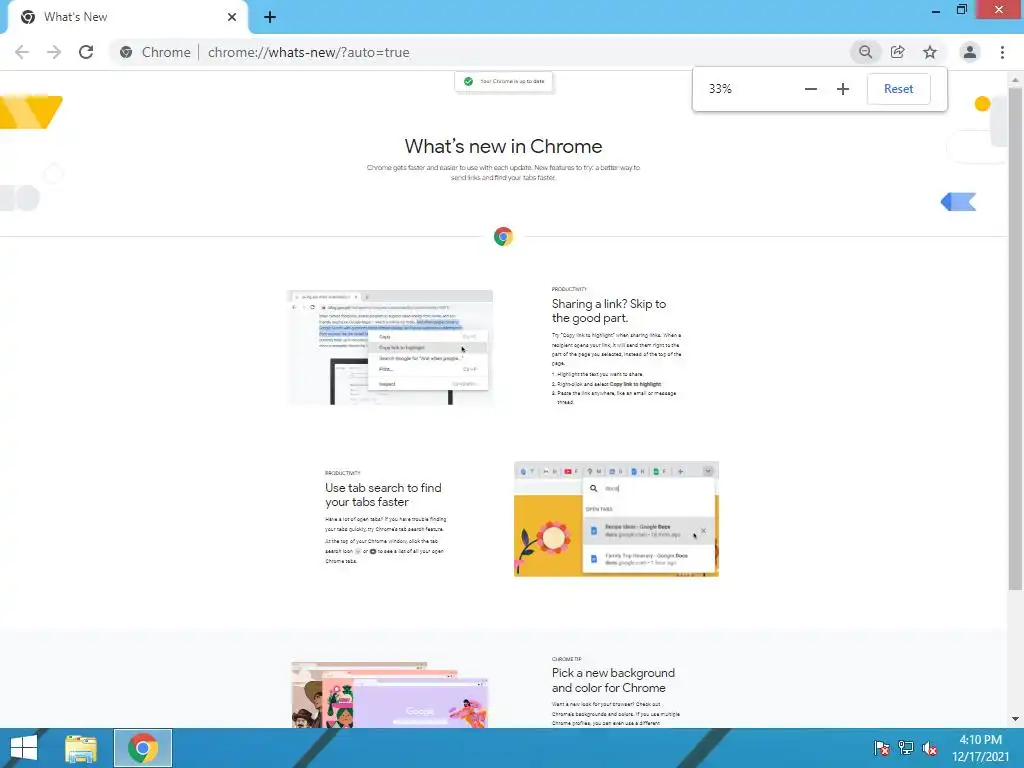Click the vertical scrollbar thumb
Image resolution: width=1024 pixels, height=768 pixels.
(x=1015, y=340)
